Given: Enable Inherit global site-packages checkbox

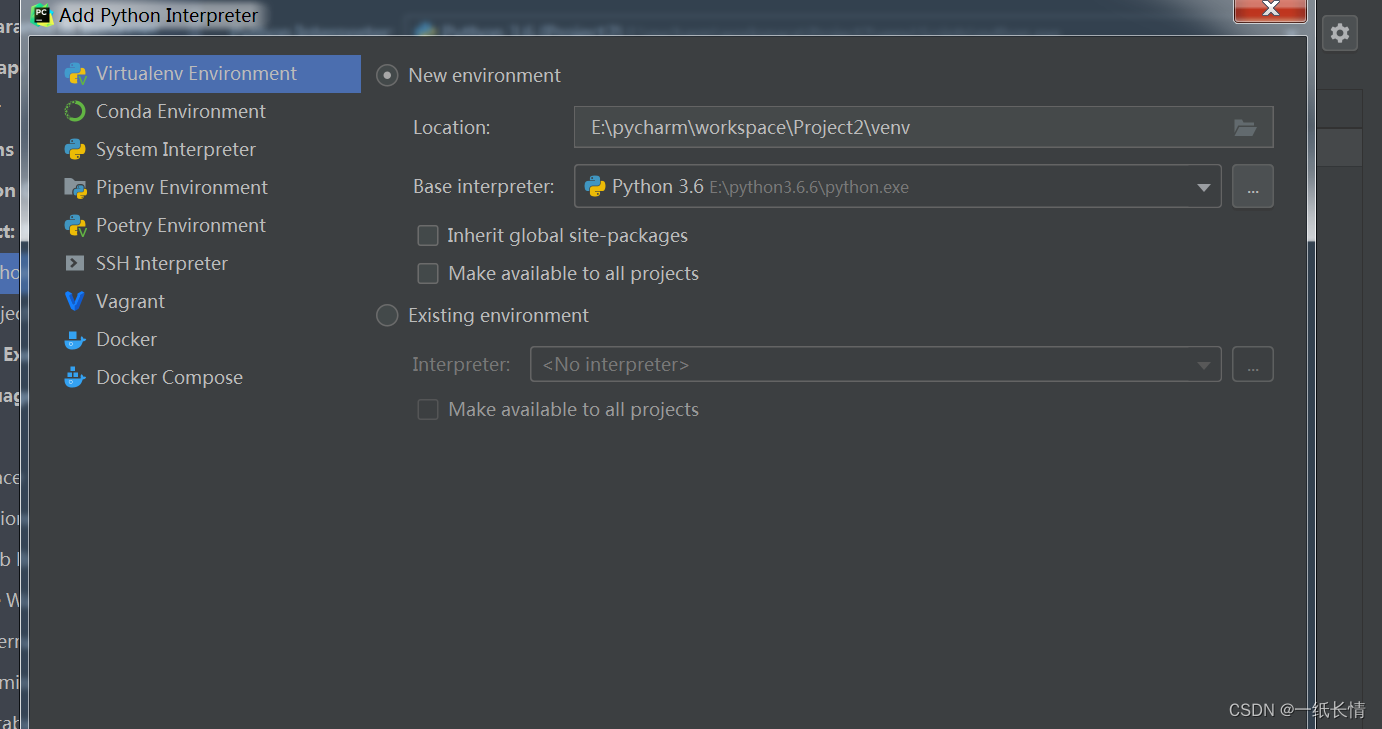Looking at the screenshot, I should 428,236.
